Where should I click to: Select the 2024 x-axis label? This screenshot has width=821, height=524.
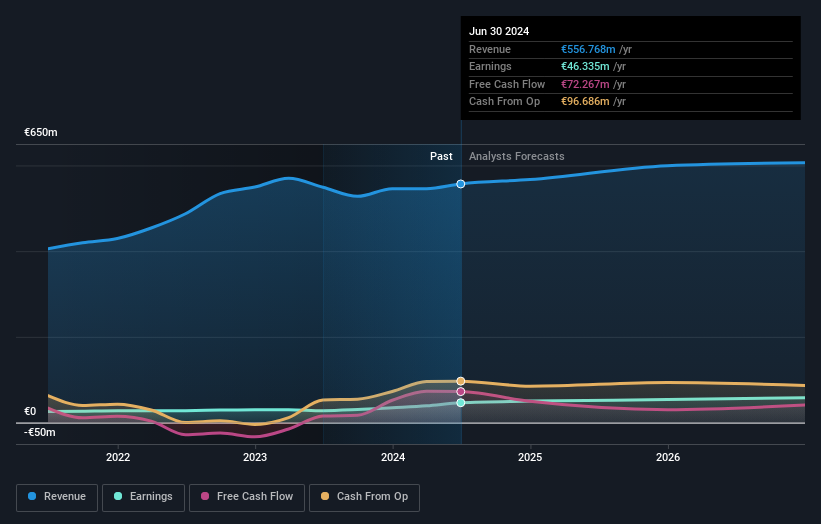tap(393, 457)
